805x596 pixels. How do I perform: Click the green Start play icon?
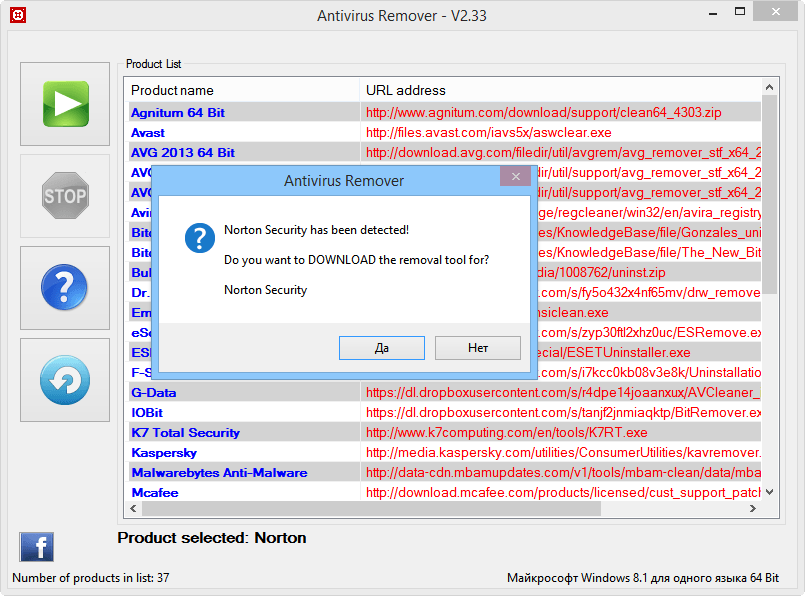[x=65, y=104]
